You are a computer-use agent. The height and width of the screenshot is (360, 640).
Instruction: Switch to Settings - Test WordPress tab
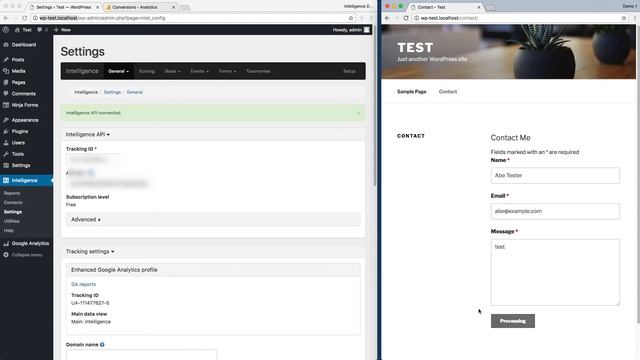click(63, 7)
